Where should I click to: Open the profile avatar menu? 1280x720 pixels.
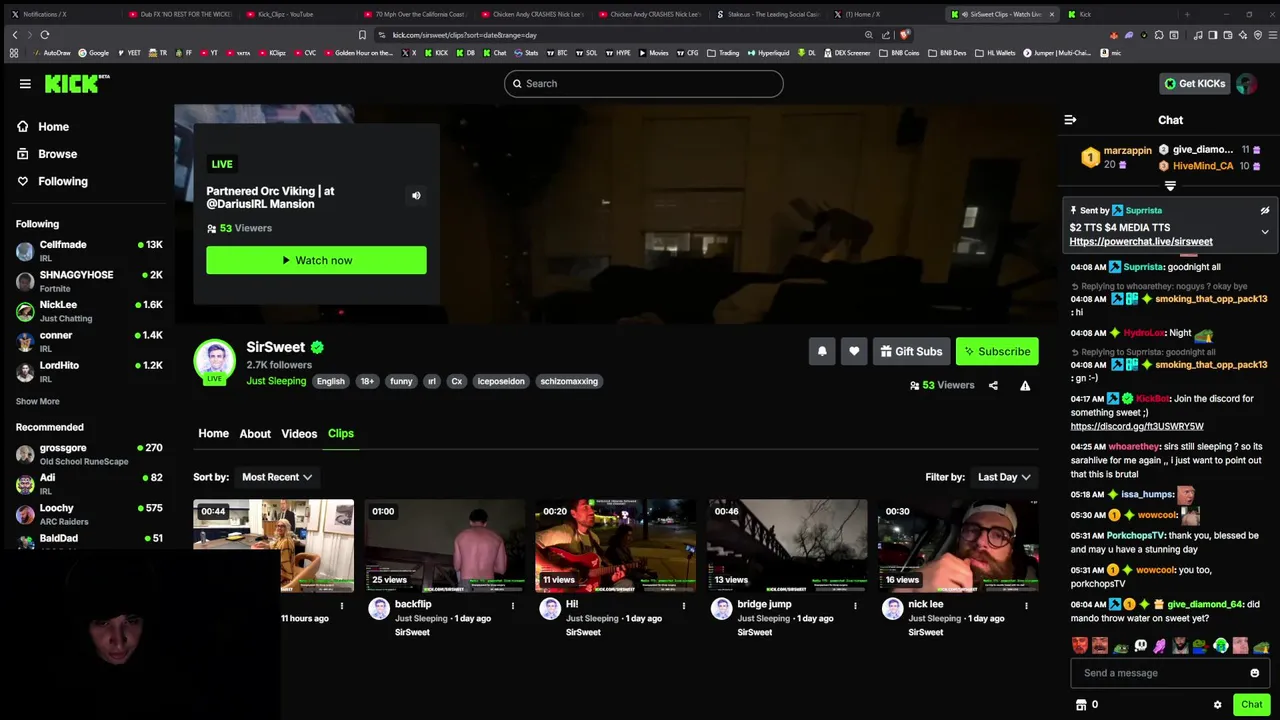tap(1246, 84)
